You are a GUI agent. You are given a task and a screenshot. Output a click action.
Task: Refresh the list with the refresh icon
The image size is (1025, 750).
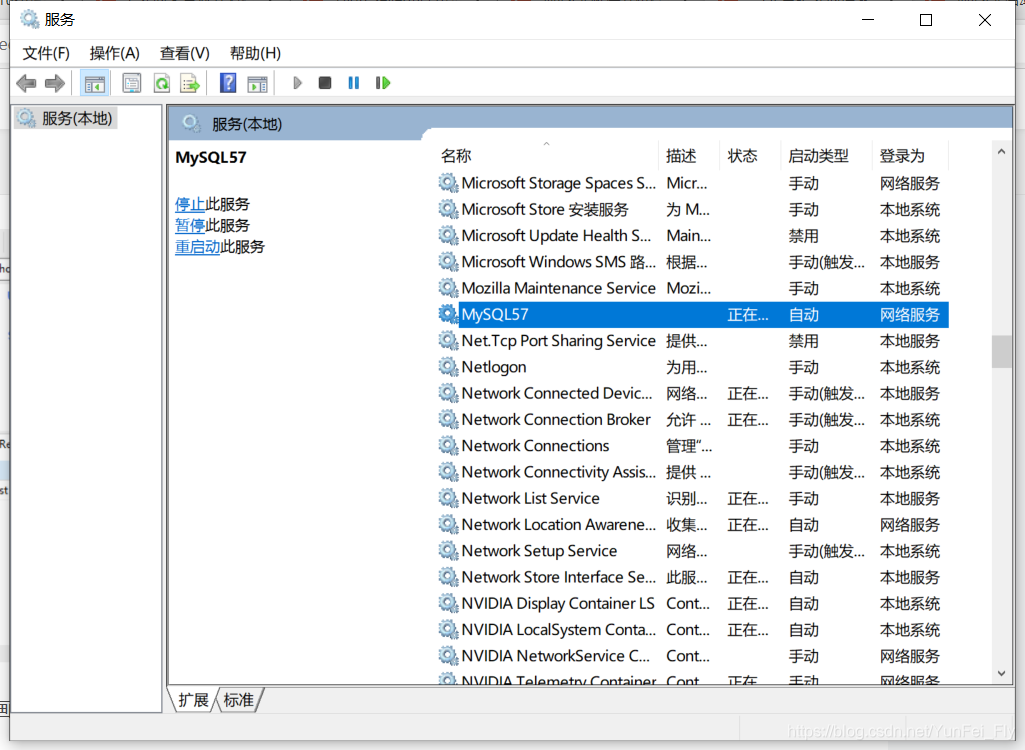160,82
